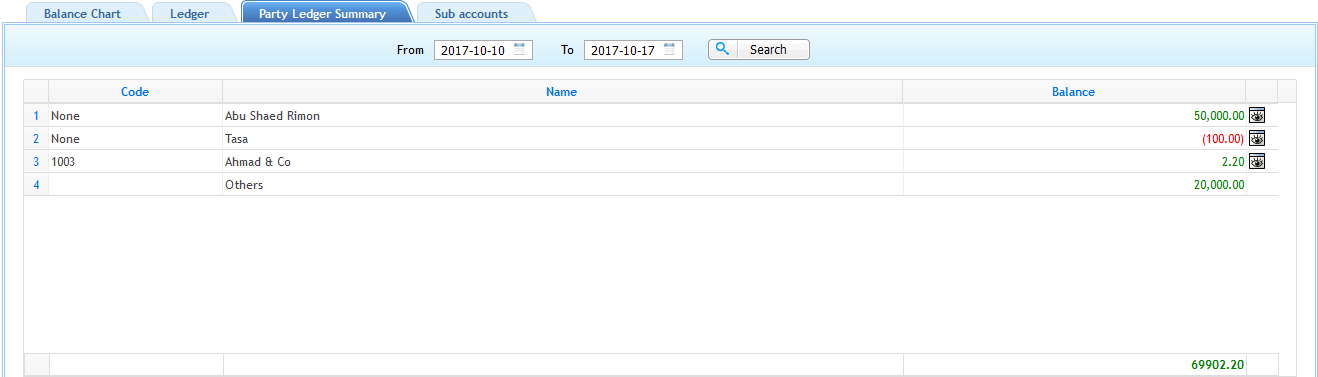The image size is (1318, 377).
Task: Click the magnifier icon on Search
Action: point(723,49)
